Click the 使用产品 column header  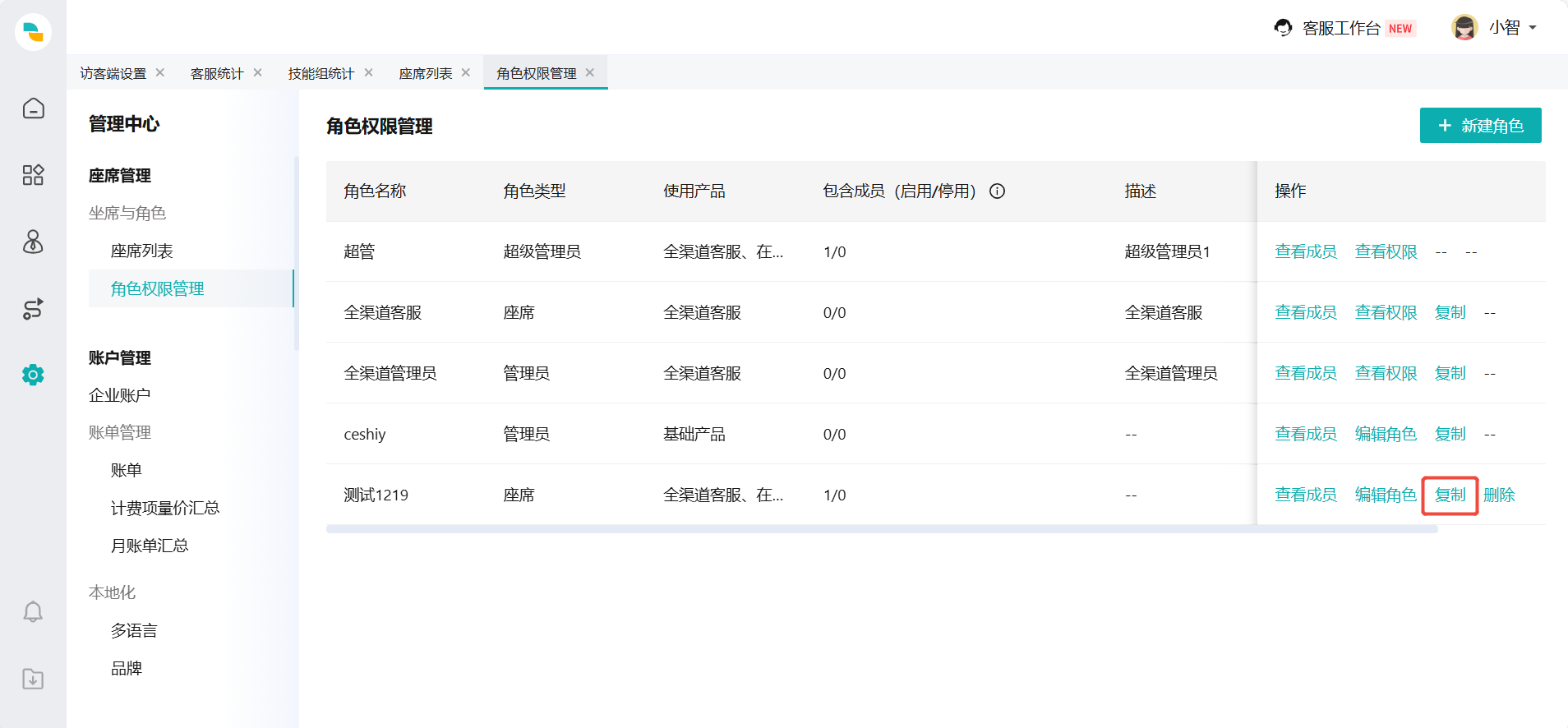point(694,191)
